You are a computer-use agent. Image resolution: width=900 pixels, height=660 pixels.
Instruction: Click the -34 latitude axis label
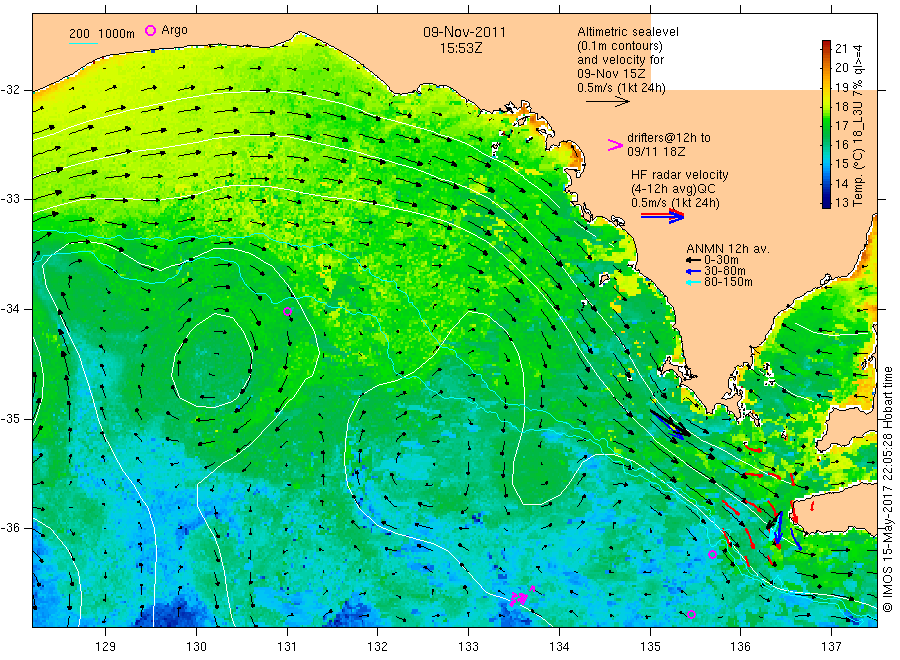point(10,309)
